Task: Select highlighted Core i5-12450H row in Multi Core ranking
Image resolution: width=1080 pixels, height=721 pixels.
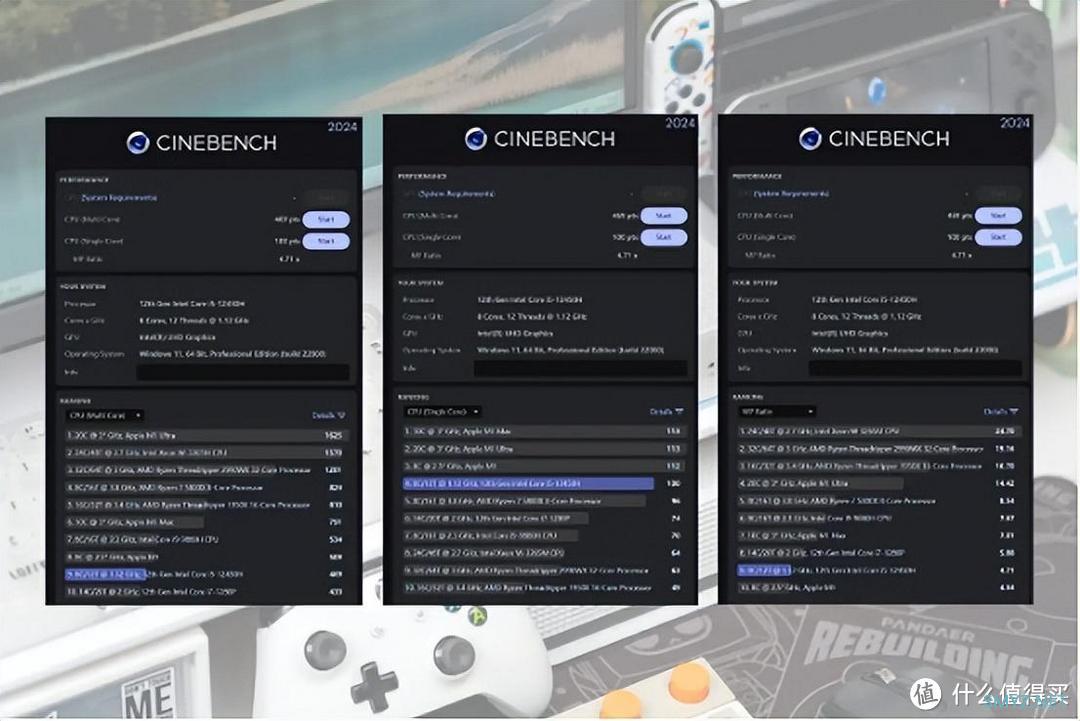Action: pos(205,574)
